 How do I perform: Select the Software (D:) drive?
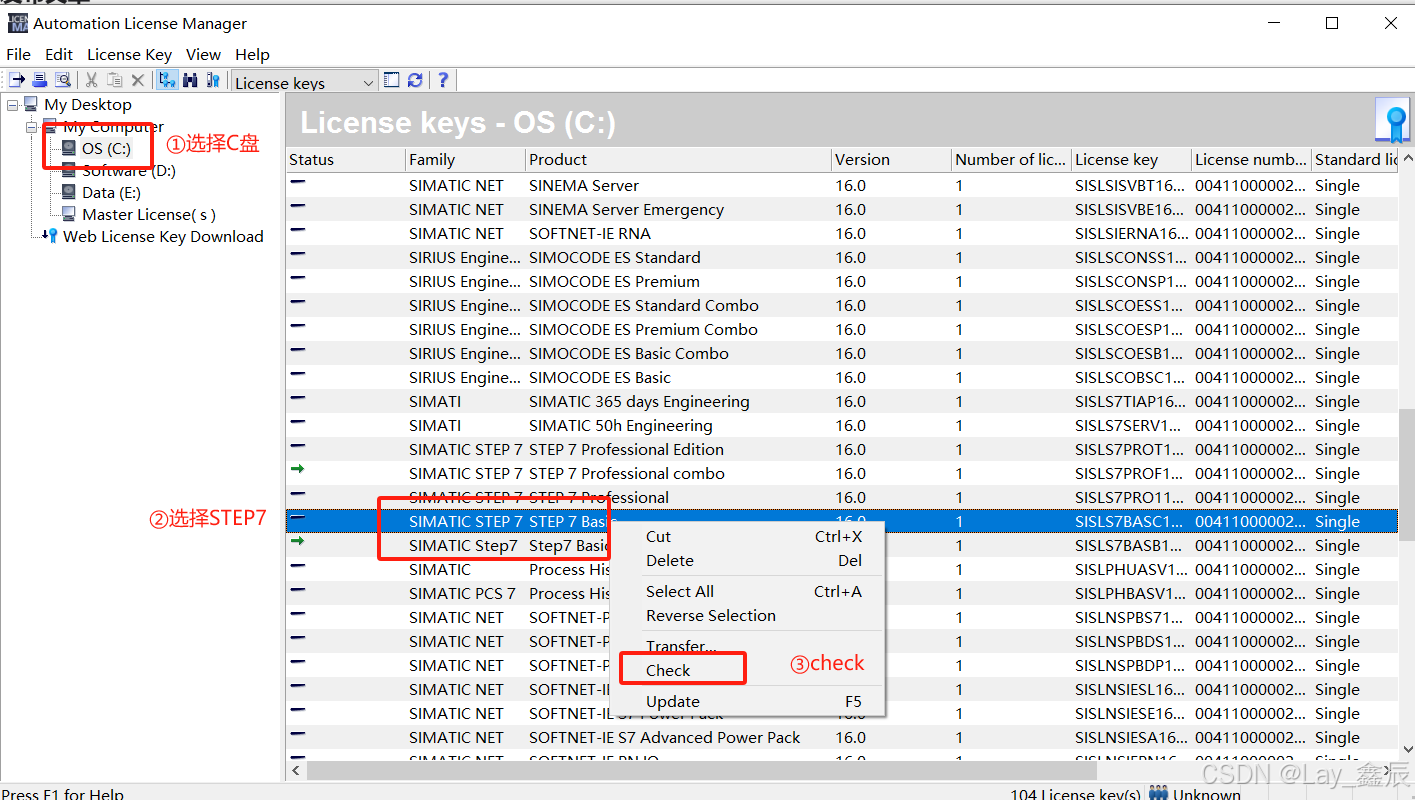pyautogui.click(x=128, y=170)
